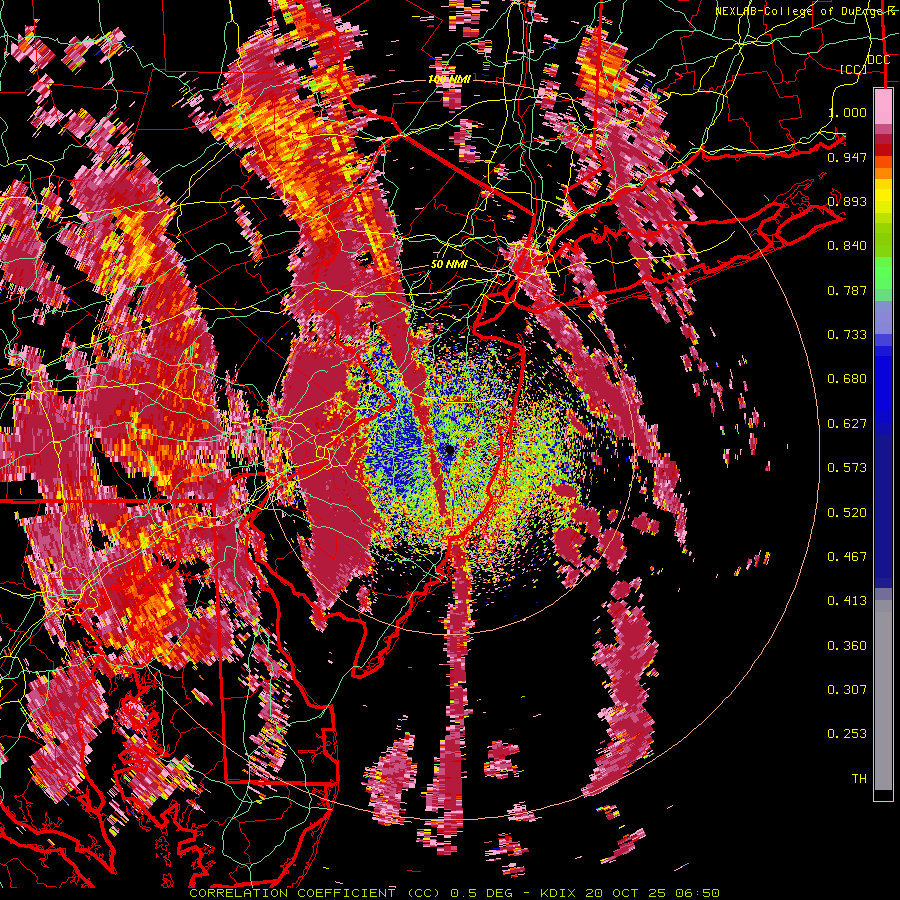Select the 0.947 legend value
Image resolution: width=900 pixels, height=900 pixels.
click(x=847, y=157)
